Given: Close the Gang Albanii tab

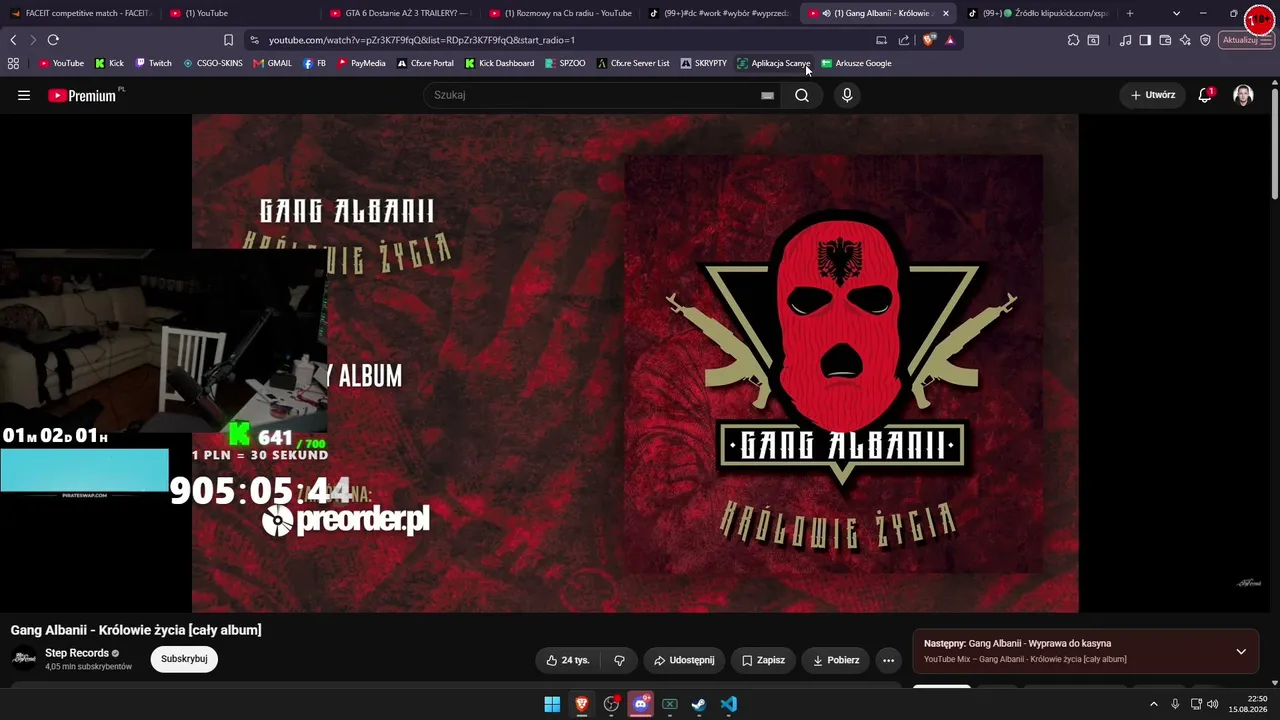Looking at the screenshot, I should [945, 13].
